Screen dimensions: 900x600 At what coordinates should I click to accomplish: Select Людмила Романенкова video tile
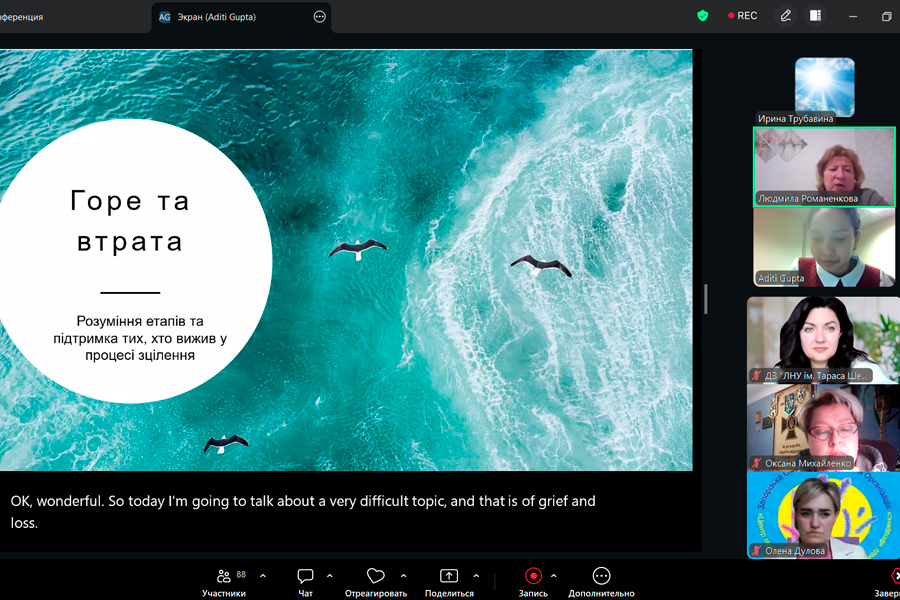824,167
